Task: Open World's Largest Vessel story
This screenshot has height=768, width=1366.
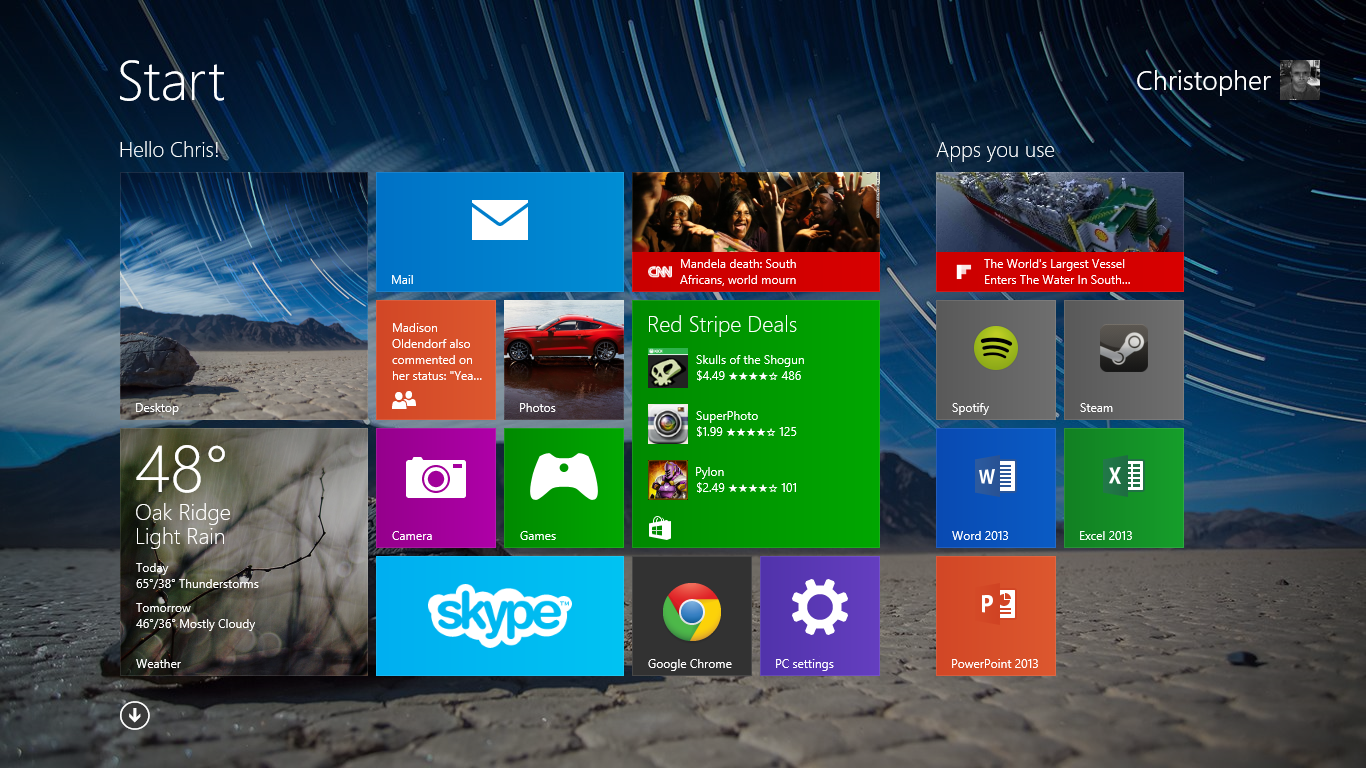Action: 1057,272
